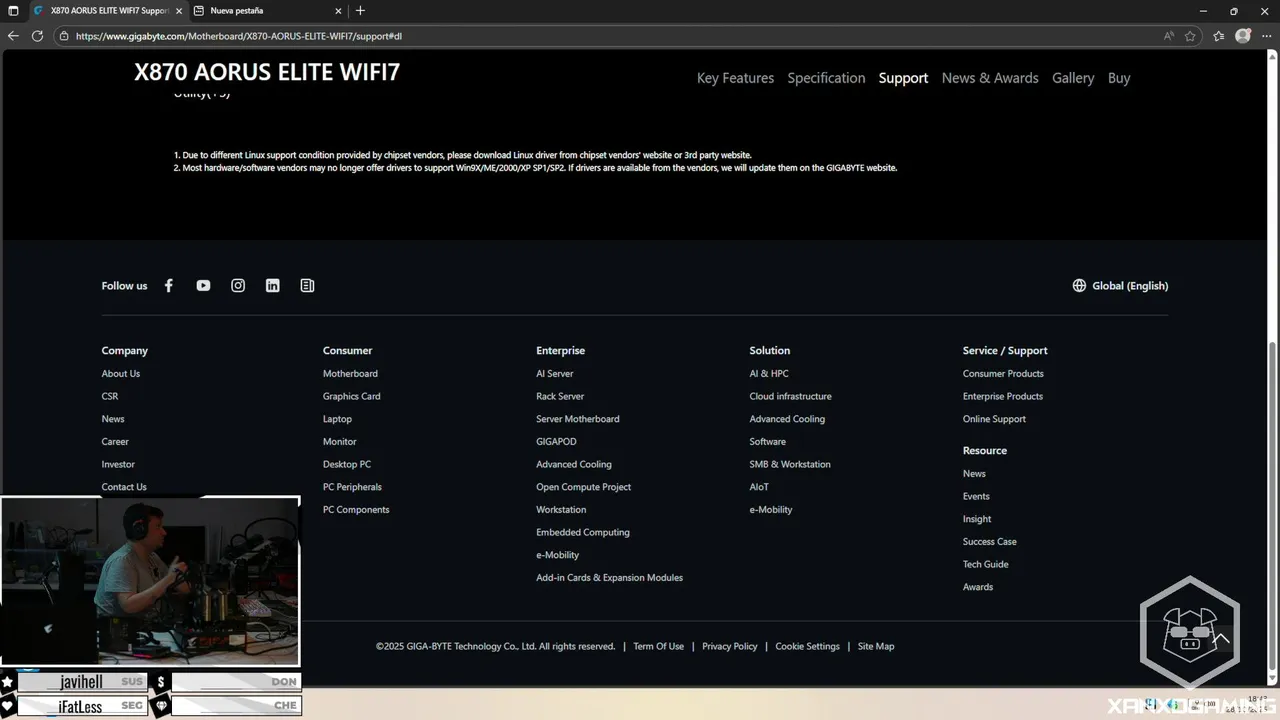1280x720 pixels.
Task: Open Gigabyte YouTube channel icon
Action: click(x=203, y=286)
